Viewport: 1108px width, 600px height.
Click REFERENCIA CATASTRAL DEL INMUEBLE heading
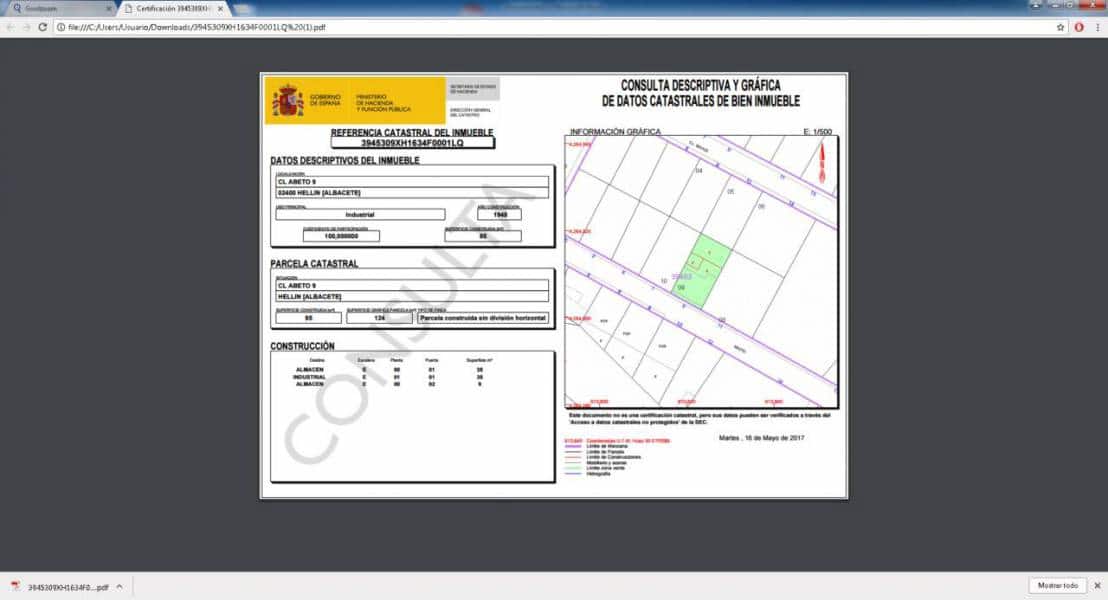click(412, 132)
